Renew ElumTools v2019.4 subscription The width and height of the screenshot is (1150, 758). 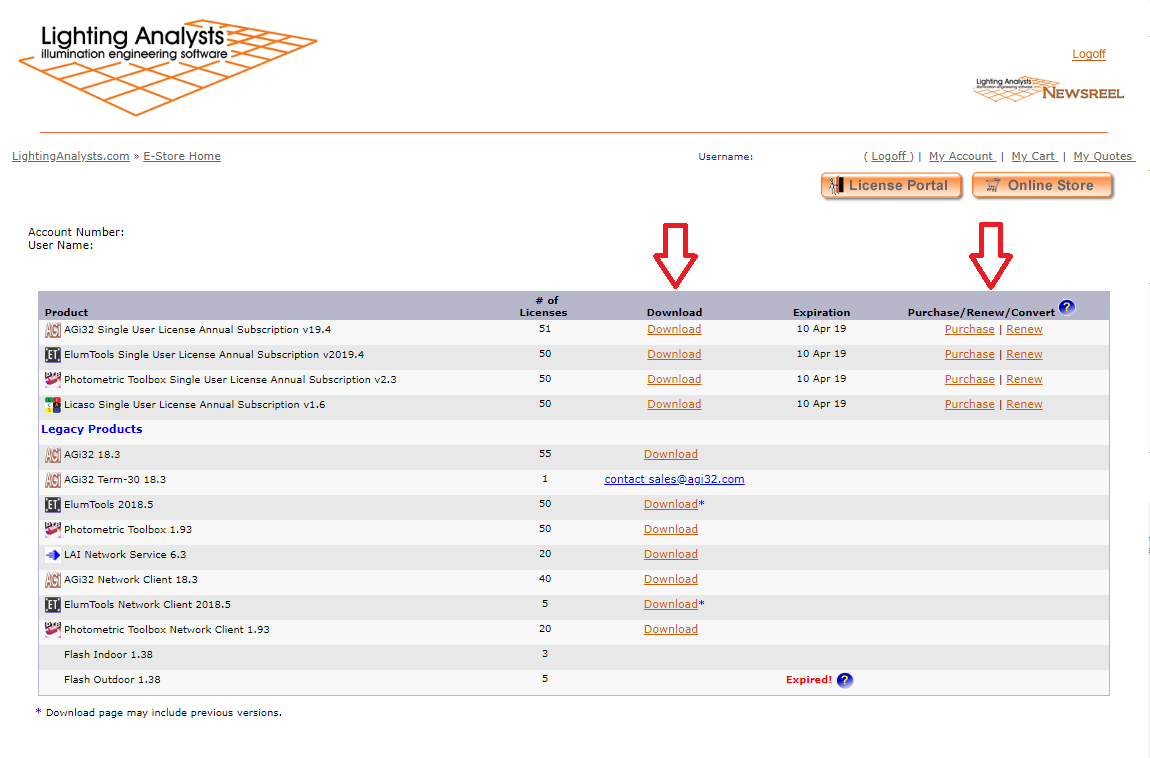click(x=1025, y=355)
